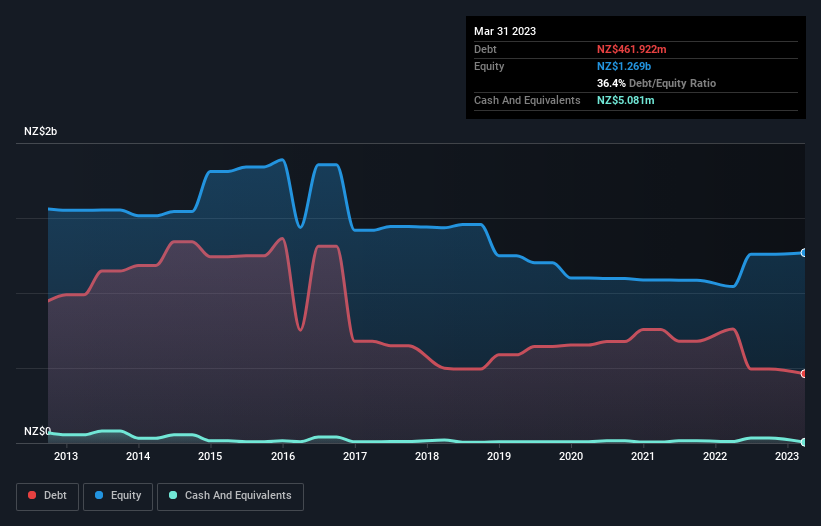821x526 pixels.
Task: Select the 2020 x-axis label
Action: (571, 456)
